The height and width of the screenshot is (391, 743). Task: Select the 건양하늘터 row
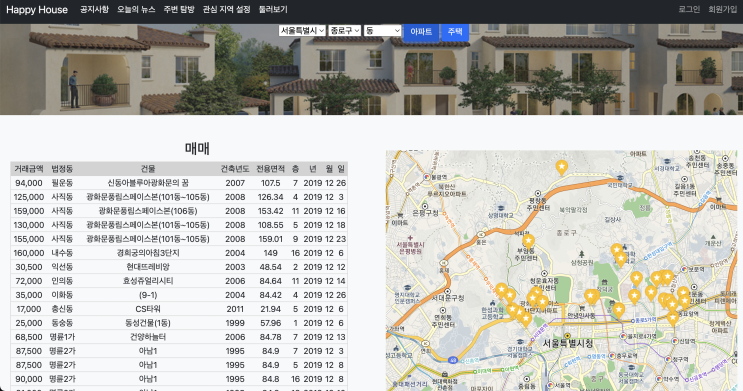coord(179,337)
